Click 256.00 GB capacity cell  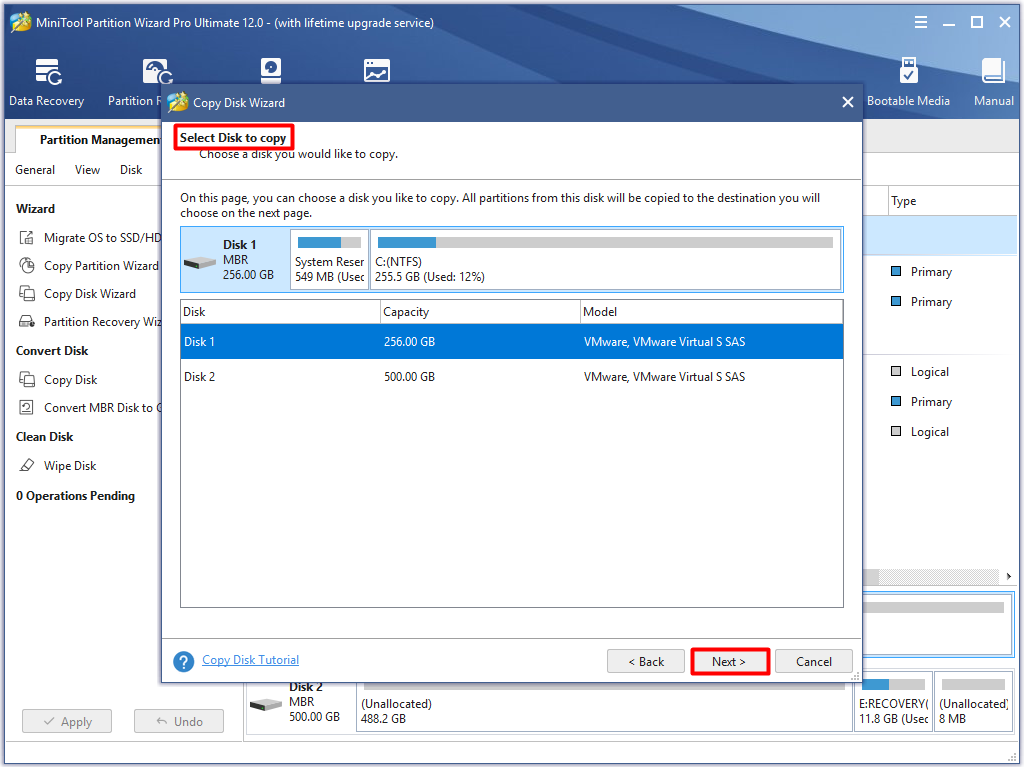click(409, 342)
